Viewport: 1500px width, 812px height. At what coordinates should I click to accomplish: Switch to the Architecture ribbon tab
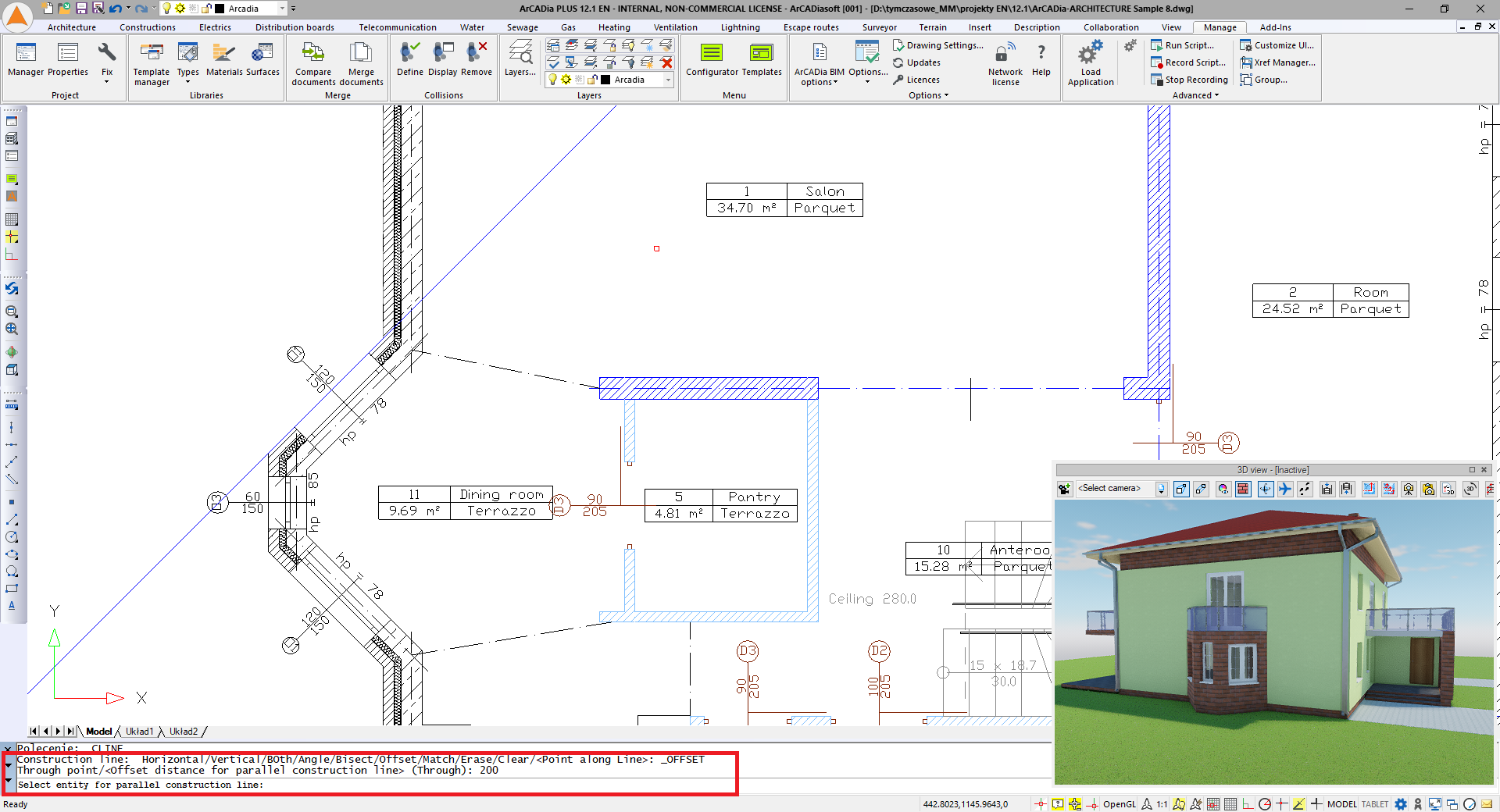click(x=71, y=27)
